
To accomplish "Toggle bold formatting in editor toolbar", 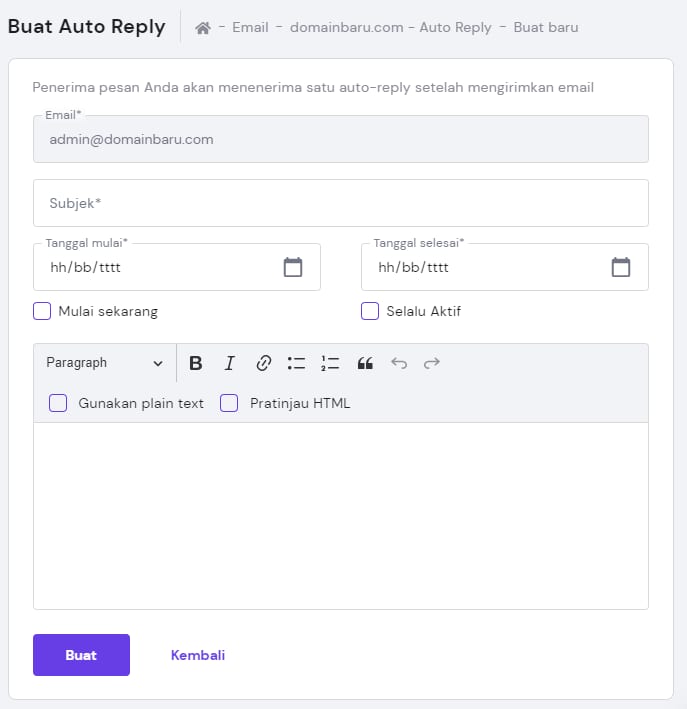I will point(196,363).
